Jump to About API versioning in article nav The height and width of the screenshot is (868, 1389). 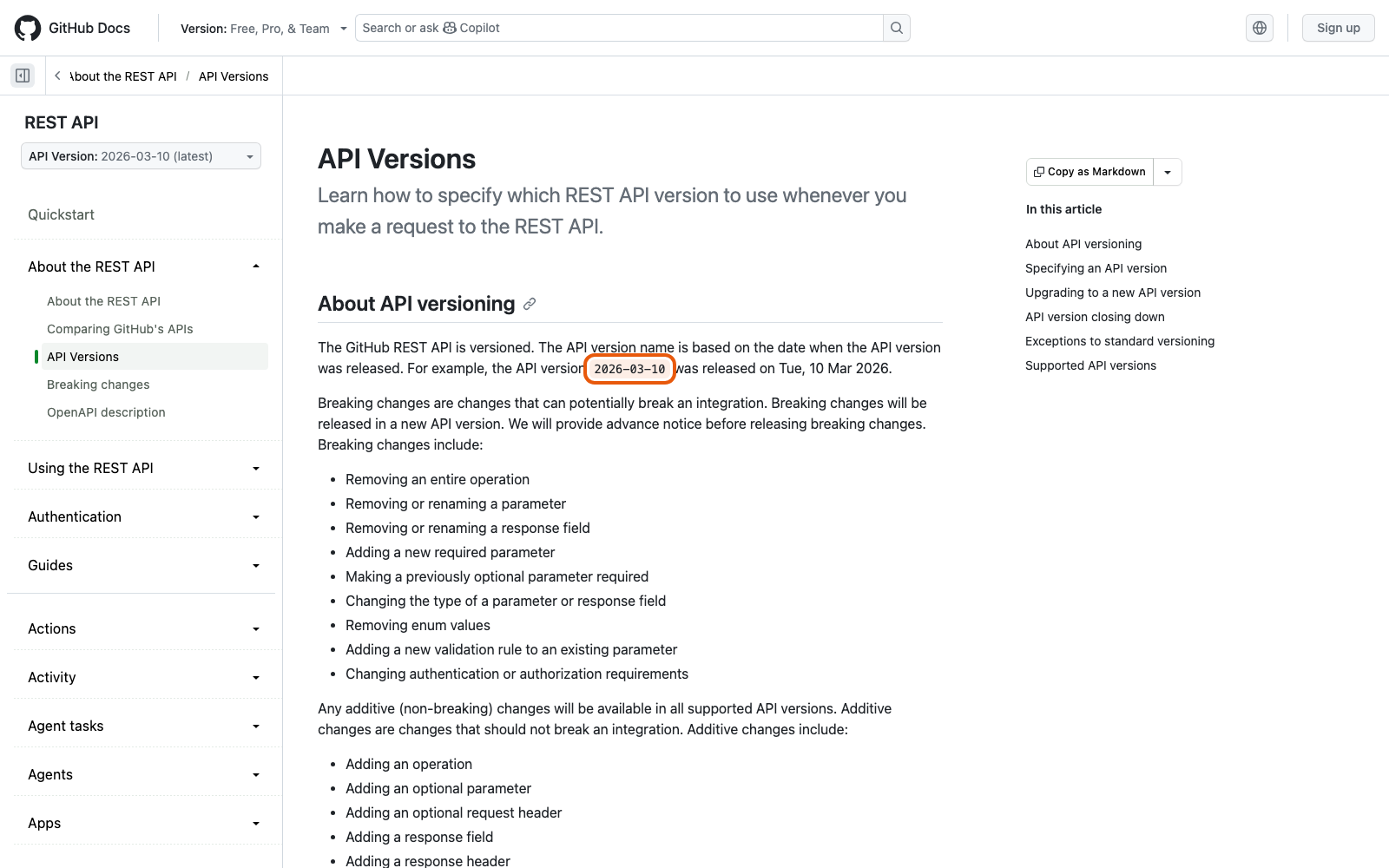click(x=1083, y=244)
